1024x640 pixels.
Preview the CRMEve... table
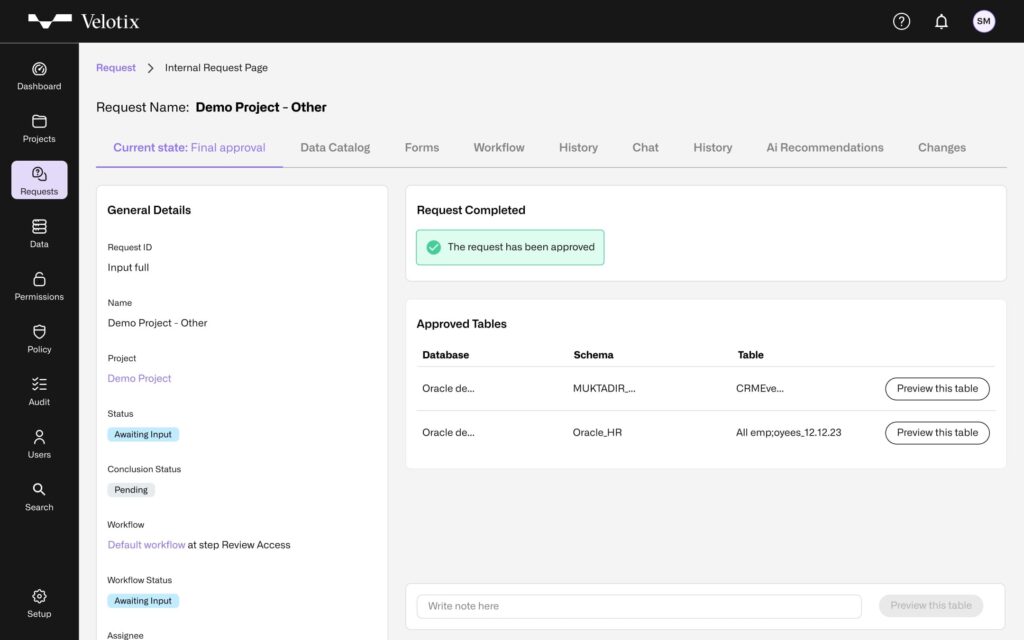point(937,389)
